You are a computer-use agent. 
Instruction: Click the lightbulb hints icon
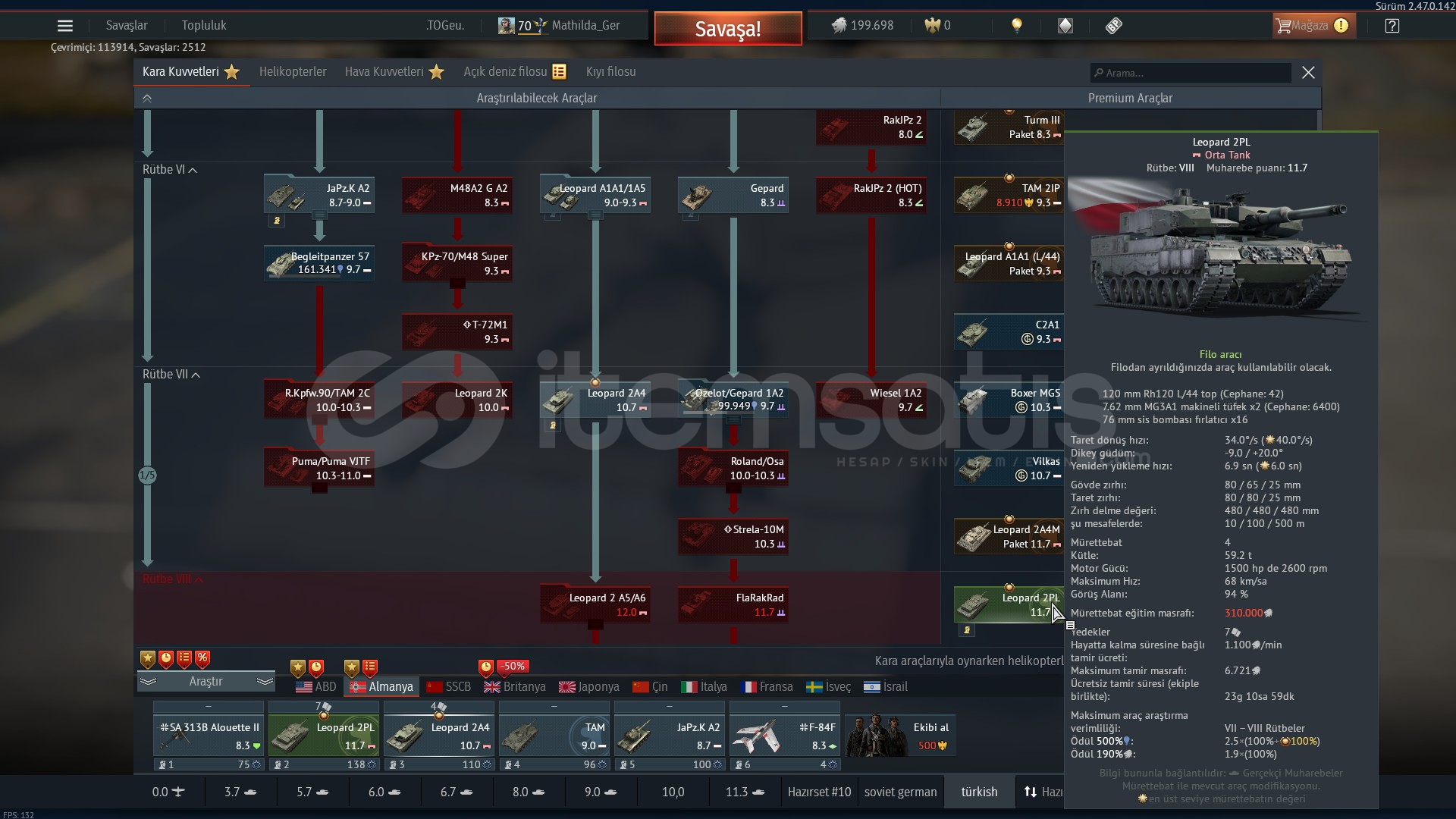coord(1017,26)
